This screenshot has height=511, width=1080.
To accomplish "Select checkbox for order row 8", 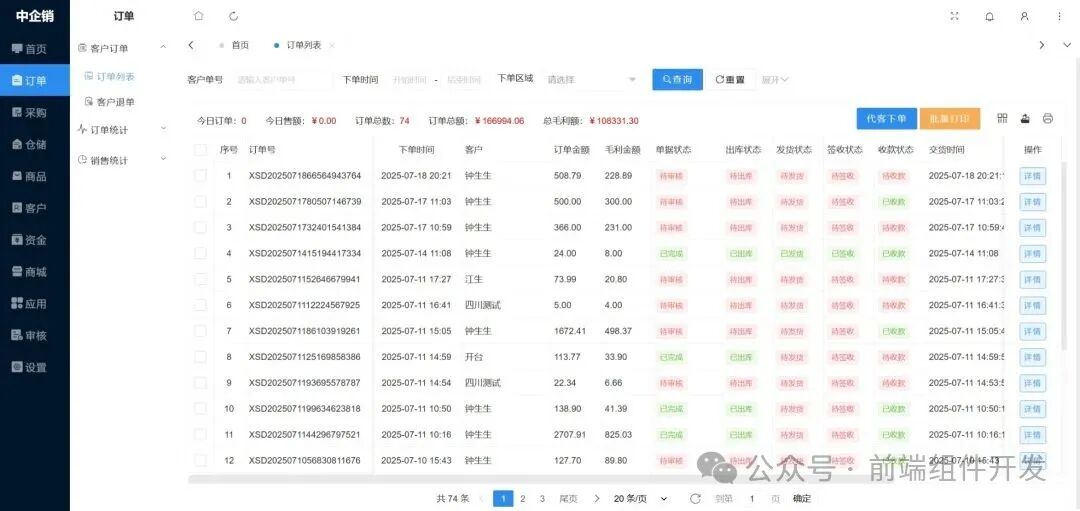I will click(200, 357).
